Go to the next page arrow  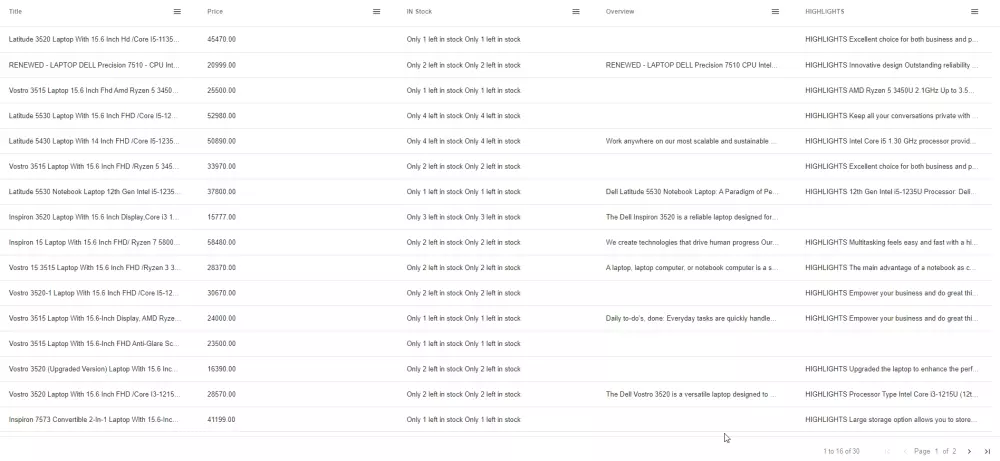969,451
